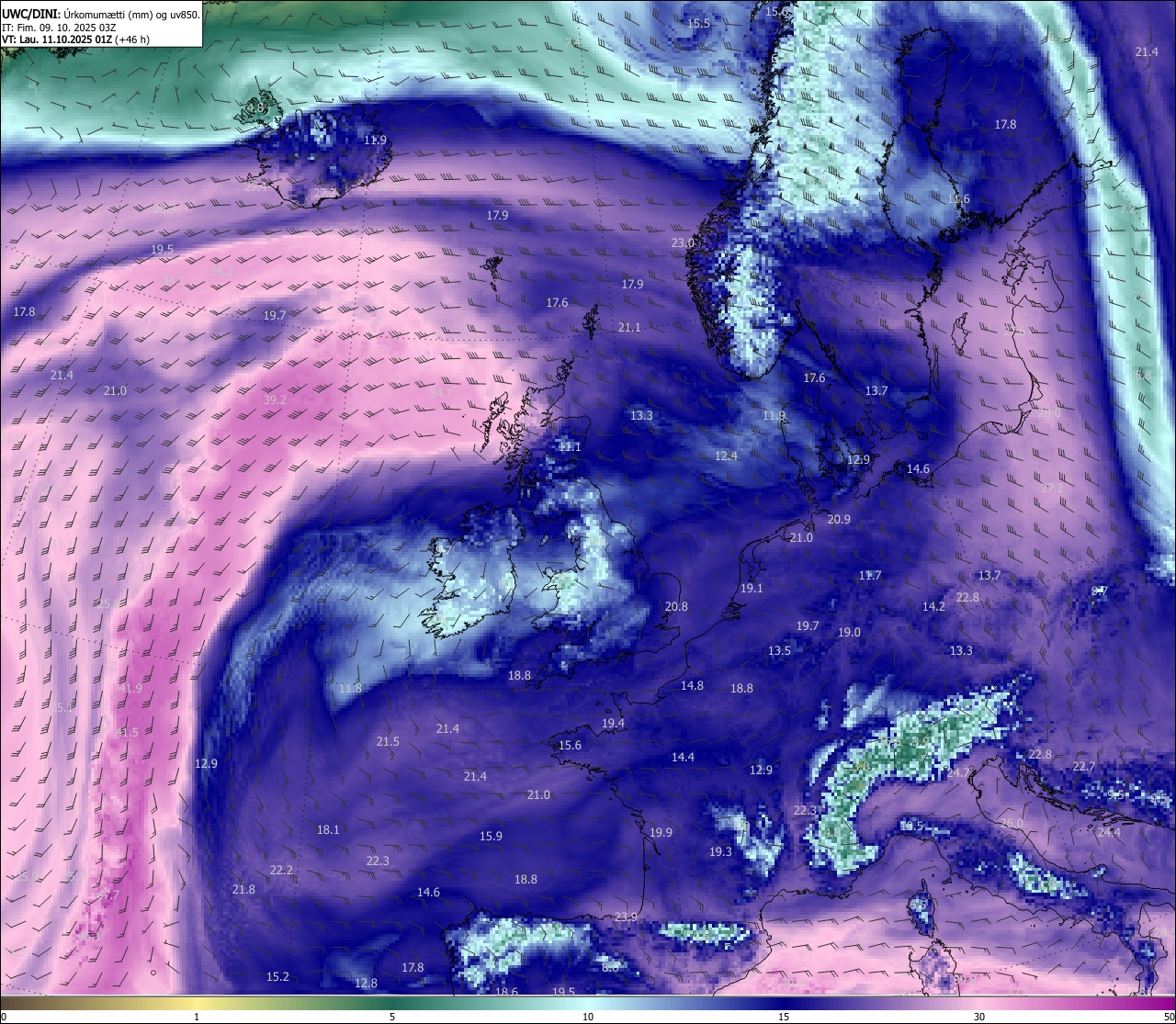This screenshot has width=1176, height=1024.
Task: Click the 'VT: Lau. 11.10.2025 01Z (+46 h)' line
Action: [74, 39]
